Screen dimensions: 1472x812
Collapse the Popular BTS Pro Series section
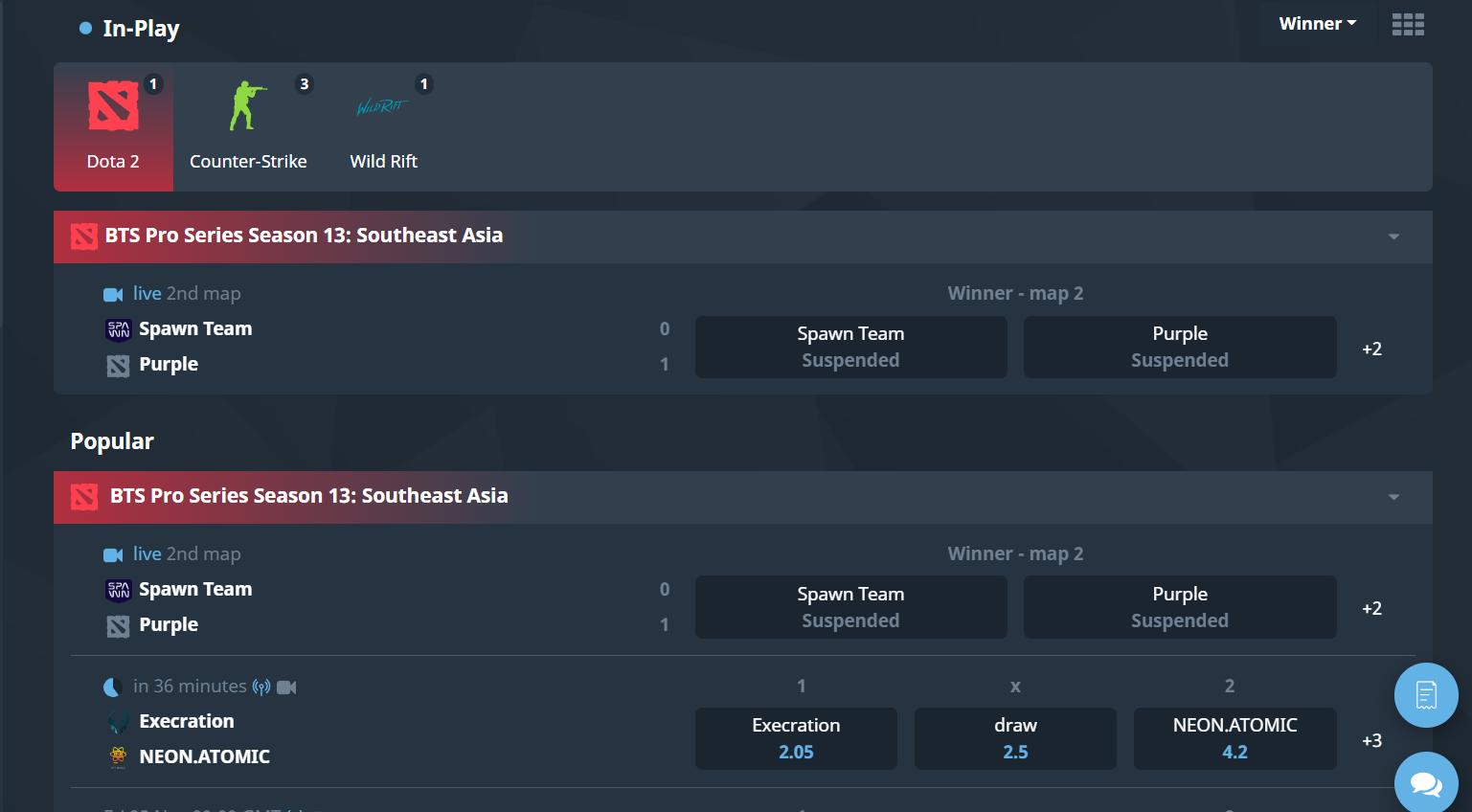tap(1393, 497)
